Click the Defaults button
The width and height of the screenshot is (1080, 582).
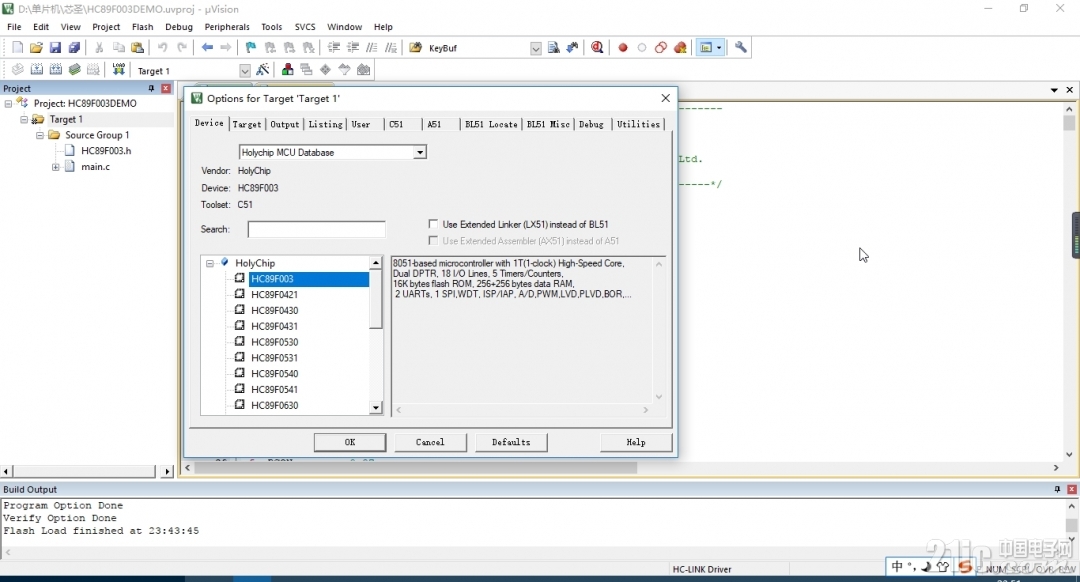511,442
